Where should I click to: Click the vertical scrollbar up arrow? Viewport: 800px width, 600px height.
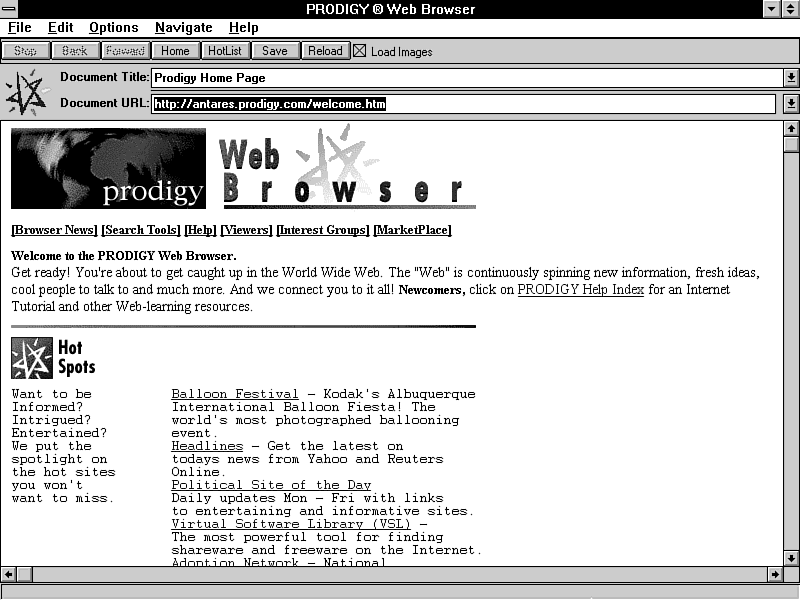(791, 129)
